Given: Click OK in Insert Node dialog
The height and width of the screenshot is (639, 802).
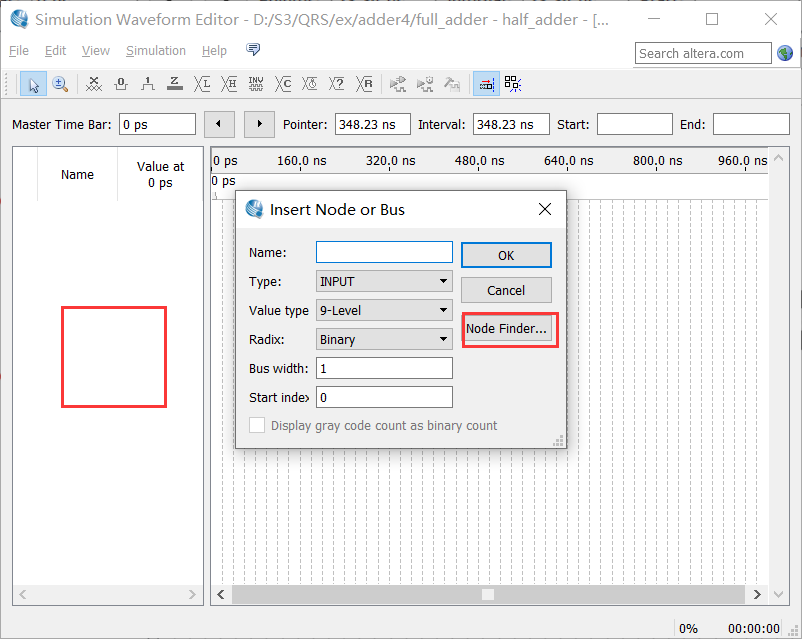Looking at the screenshot, I should pos(506,255).
